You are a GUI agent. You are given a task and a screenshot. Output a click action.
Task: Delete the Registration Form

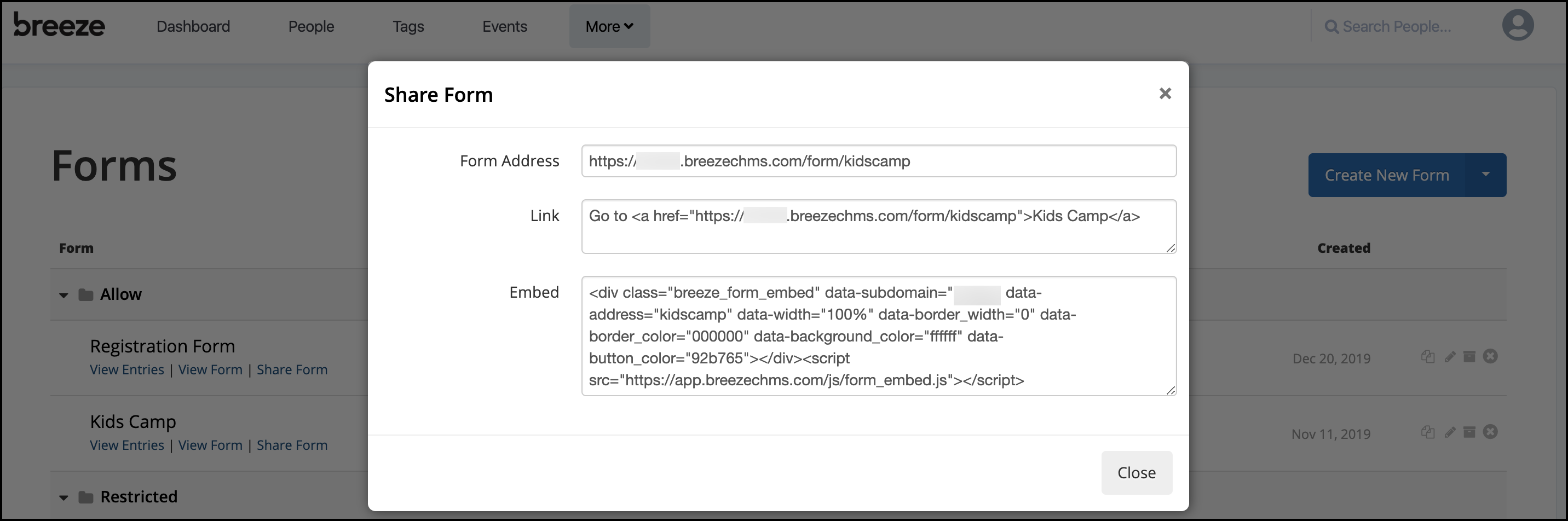pos(1491,357)
